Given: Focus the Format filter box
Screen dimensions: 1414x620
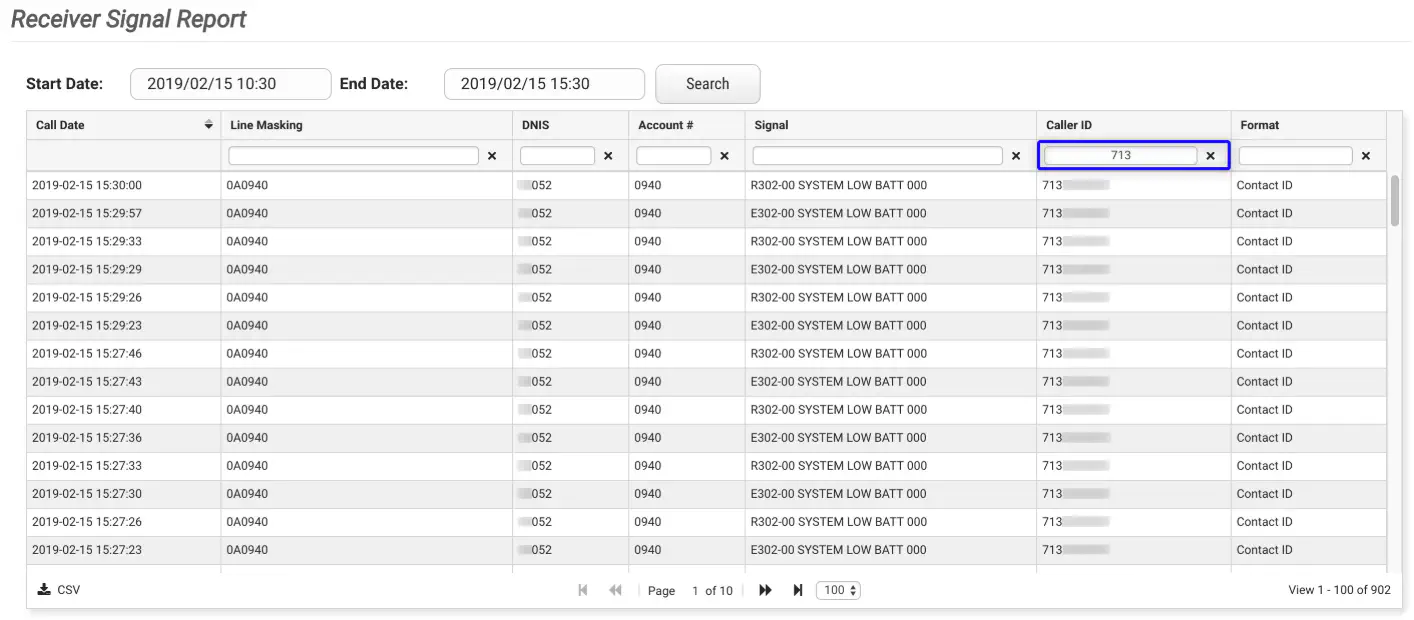Looking at the screenshot, I should click(1295, 156).
